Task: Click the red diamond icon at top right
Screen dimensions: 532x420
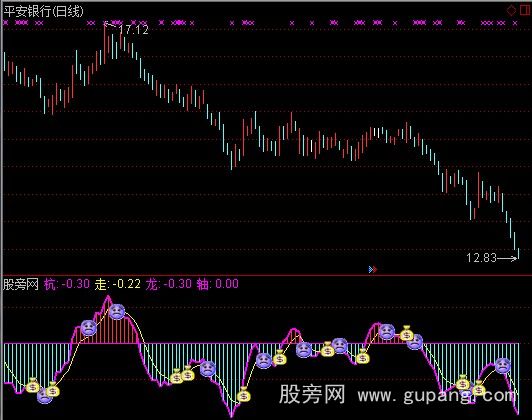Action: pyautogui.click(x=511, y=11)
